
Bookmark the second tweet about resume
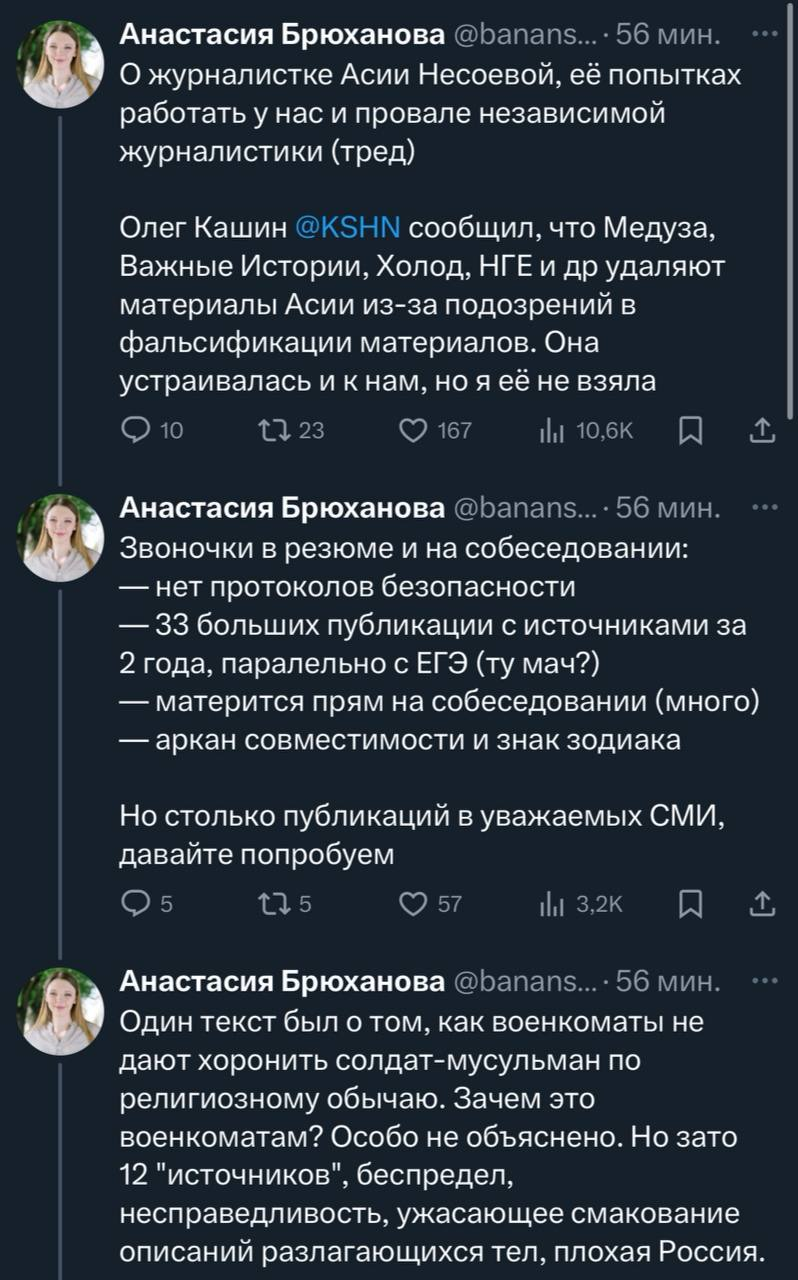pyautogui.click(x=690, y=905)
